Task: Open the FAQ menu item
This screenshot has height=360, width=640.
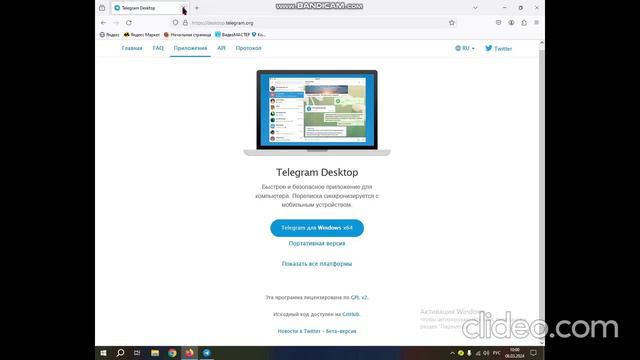Action: [158, 48]
